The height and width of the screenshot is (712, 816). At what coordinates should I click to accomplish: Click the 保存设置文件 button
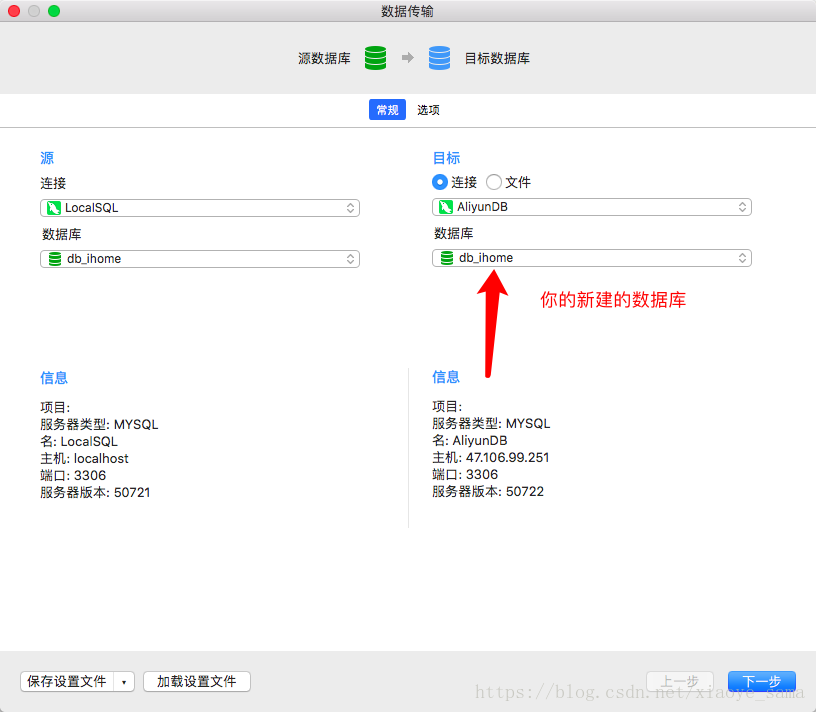coord(67,682)
